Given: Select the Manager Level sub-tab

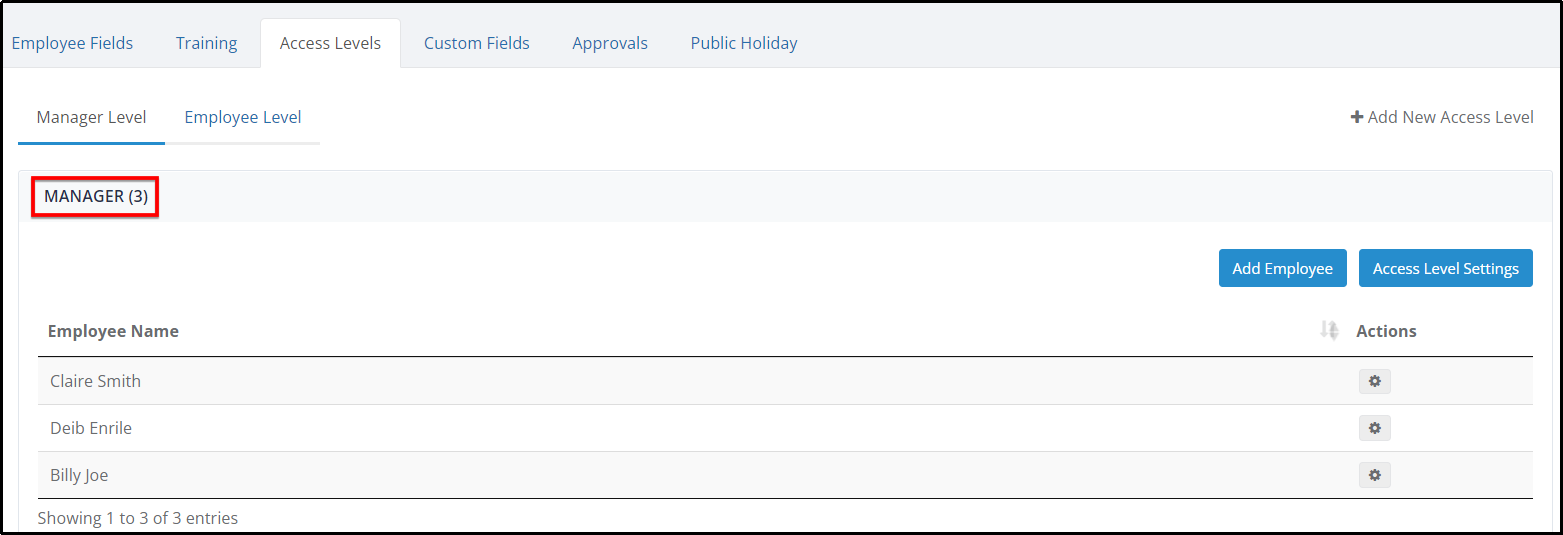Looking at the screenshot, I should [91, 118].
